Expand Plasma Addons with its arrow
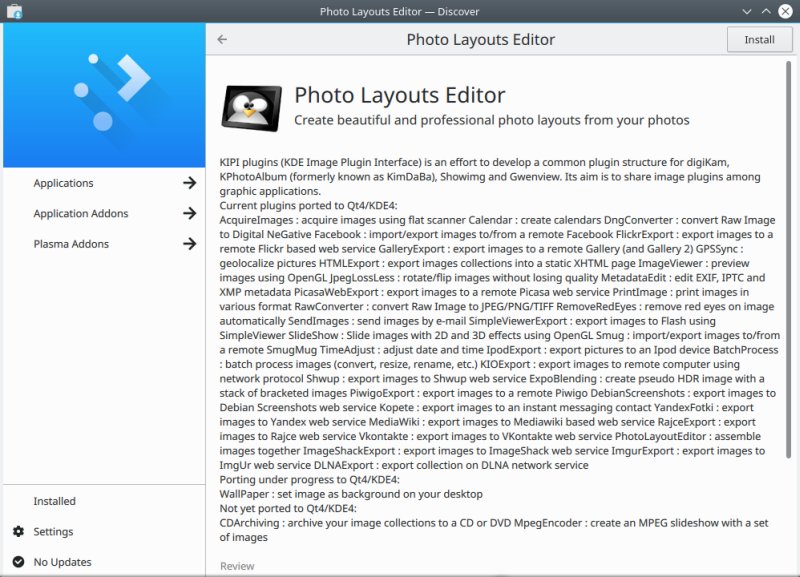Screen dimensions: 800x577 [190, 244]
